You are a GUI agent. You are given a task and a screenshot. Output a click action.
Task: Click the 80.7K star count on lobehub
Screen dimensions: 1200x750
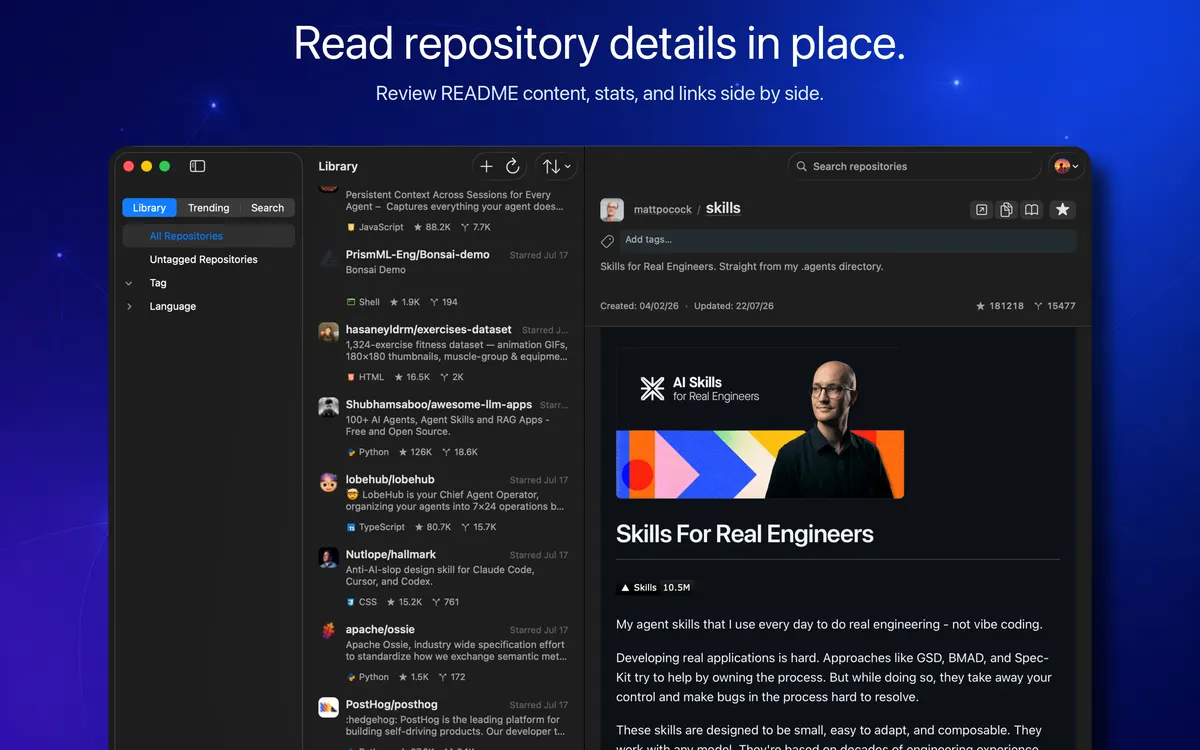[433, 527]
